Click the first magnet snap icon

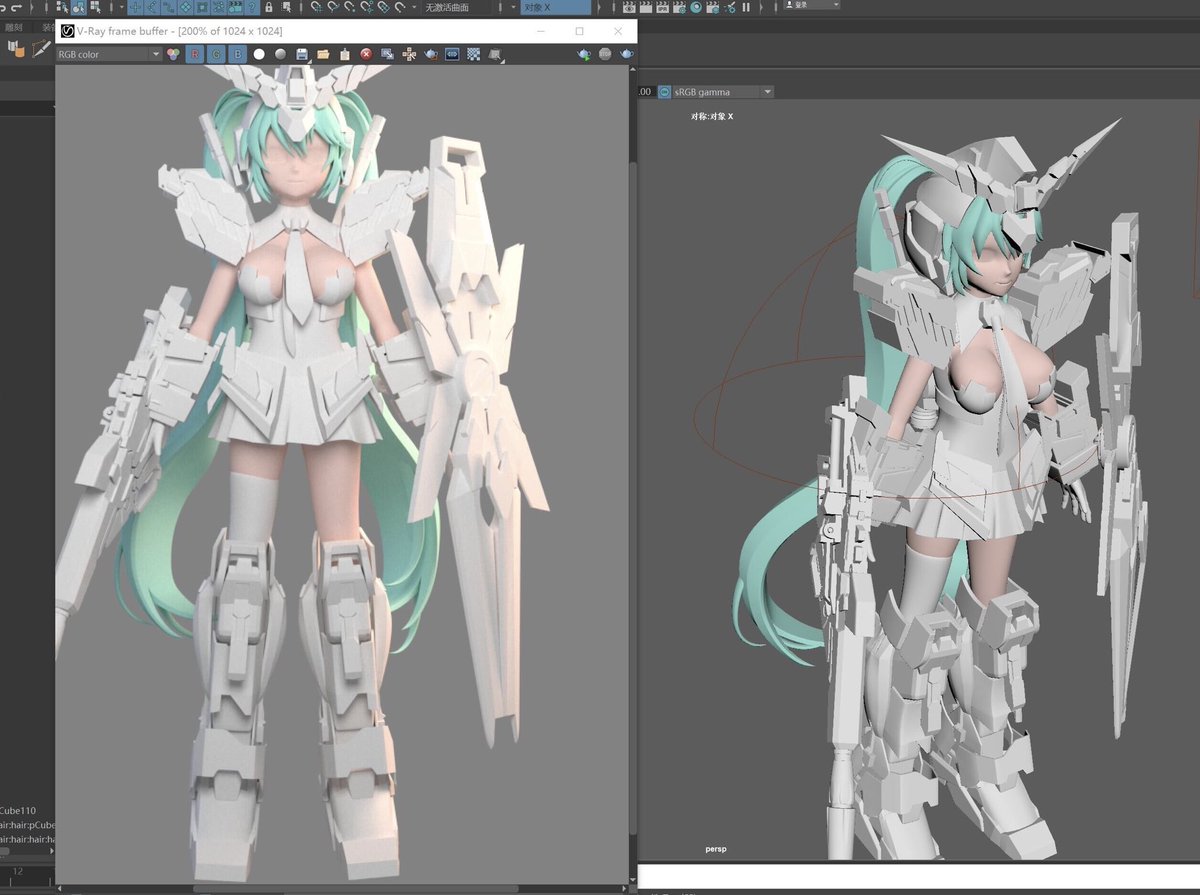(x=316, y=7)
